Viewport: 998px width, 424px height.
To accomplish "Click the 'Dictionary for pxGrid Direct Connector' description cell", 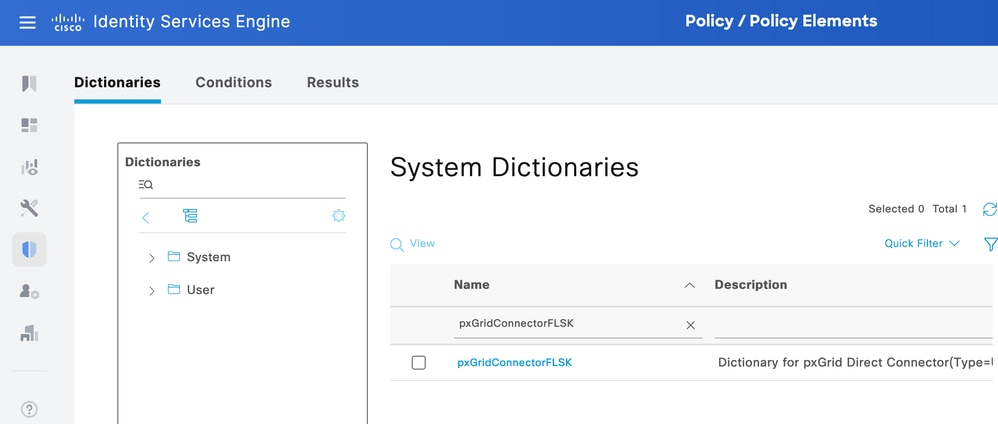I will tap(855, 363).
